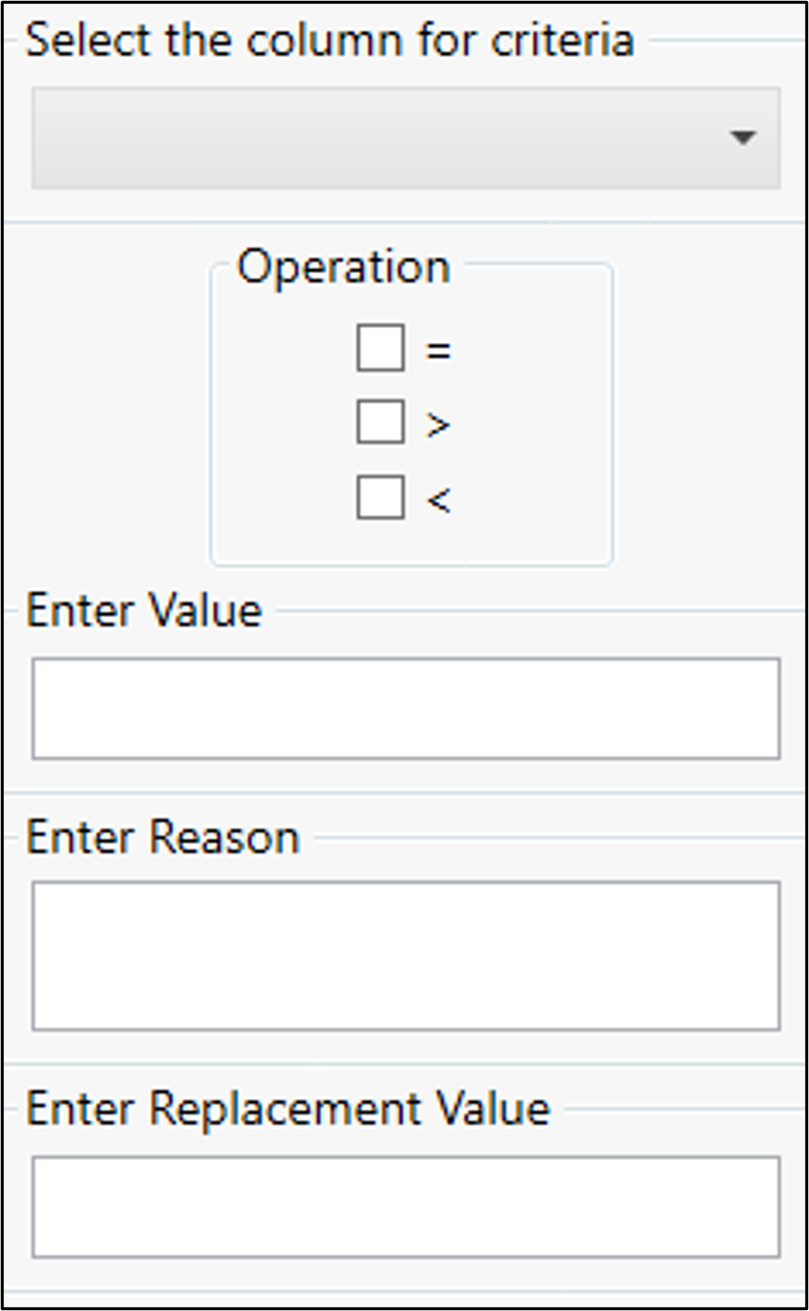Tick the less than (<) operation checkbox
The image size is (809, 1311).
click(x=380, y=498)
